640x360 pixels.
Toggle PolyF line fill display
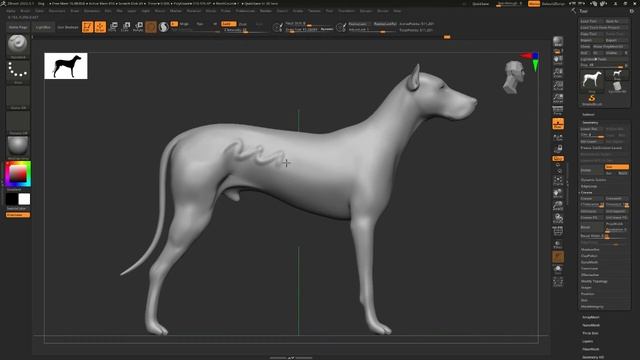(x=558, y=231)
